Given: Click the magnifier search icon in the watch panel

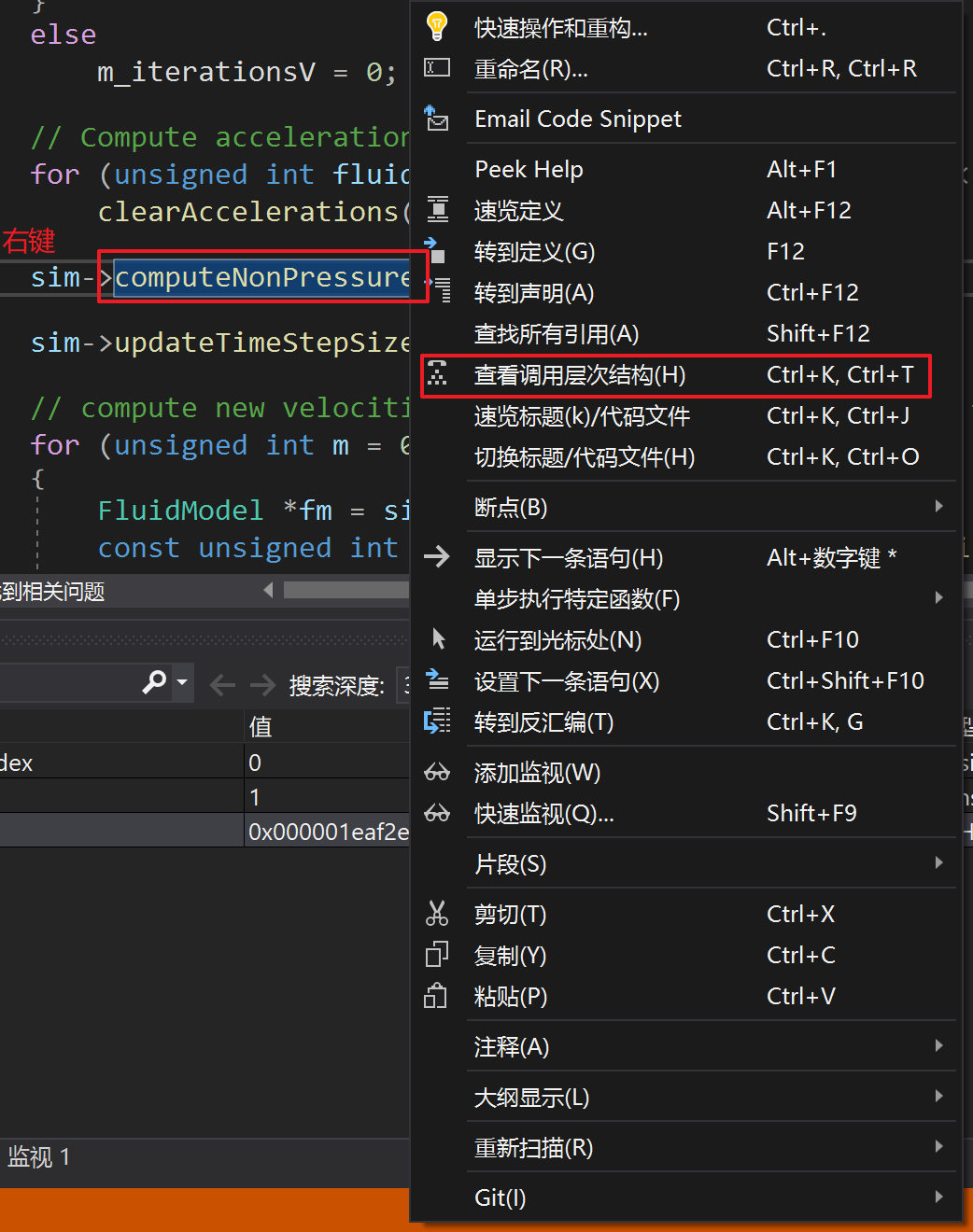Looking at the screenshot, I should [x=154, y=682].
